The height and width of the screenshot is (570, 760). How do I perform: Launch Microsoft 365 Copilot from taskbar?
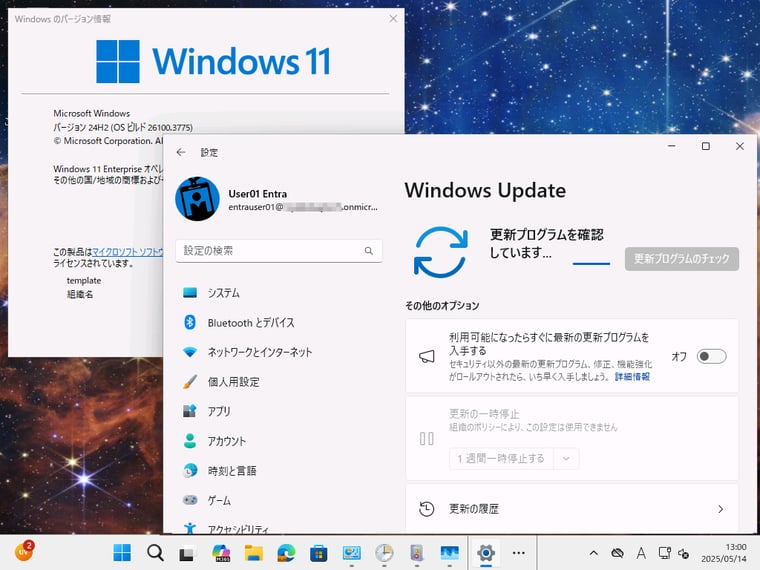[221, 553]
